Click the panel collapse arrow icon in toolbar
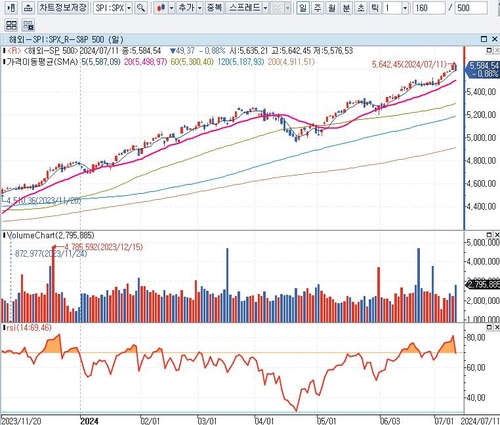The height and width of the screenshot is (425, 500). [11, 8]
